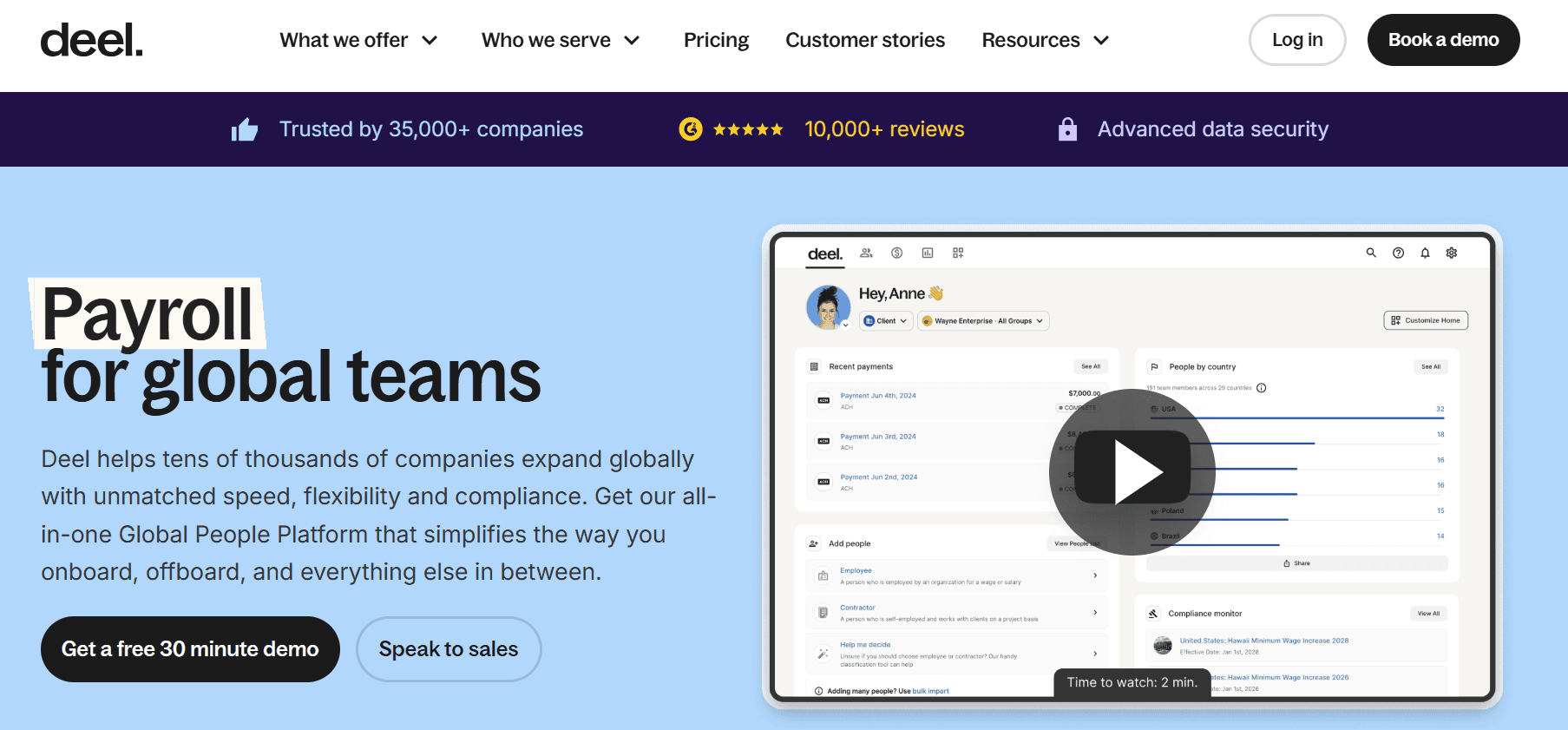Click the notifications bell icon in dashboard preview
The width and height of the screenshot is (1568, 730).
(x=1425, y=253)
